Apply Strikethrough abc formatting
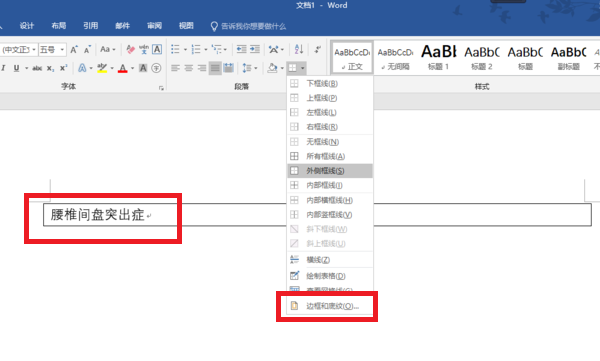This screenshot has height=361, width=600. tap(37, 68)
